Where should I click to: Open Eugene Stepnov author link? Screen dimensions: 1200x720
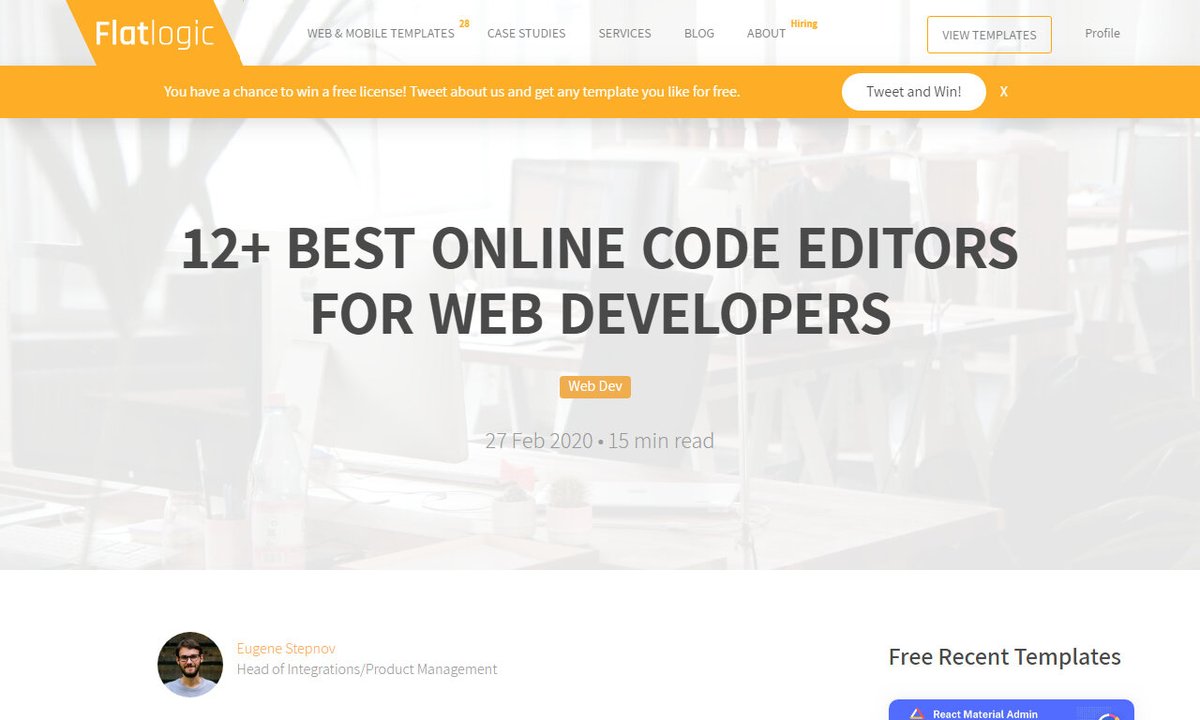(x=286, y=648)
